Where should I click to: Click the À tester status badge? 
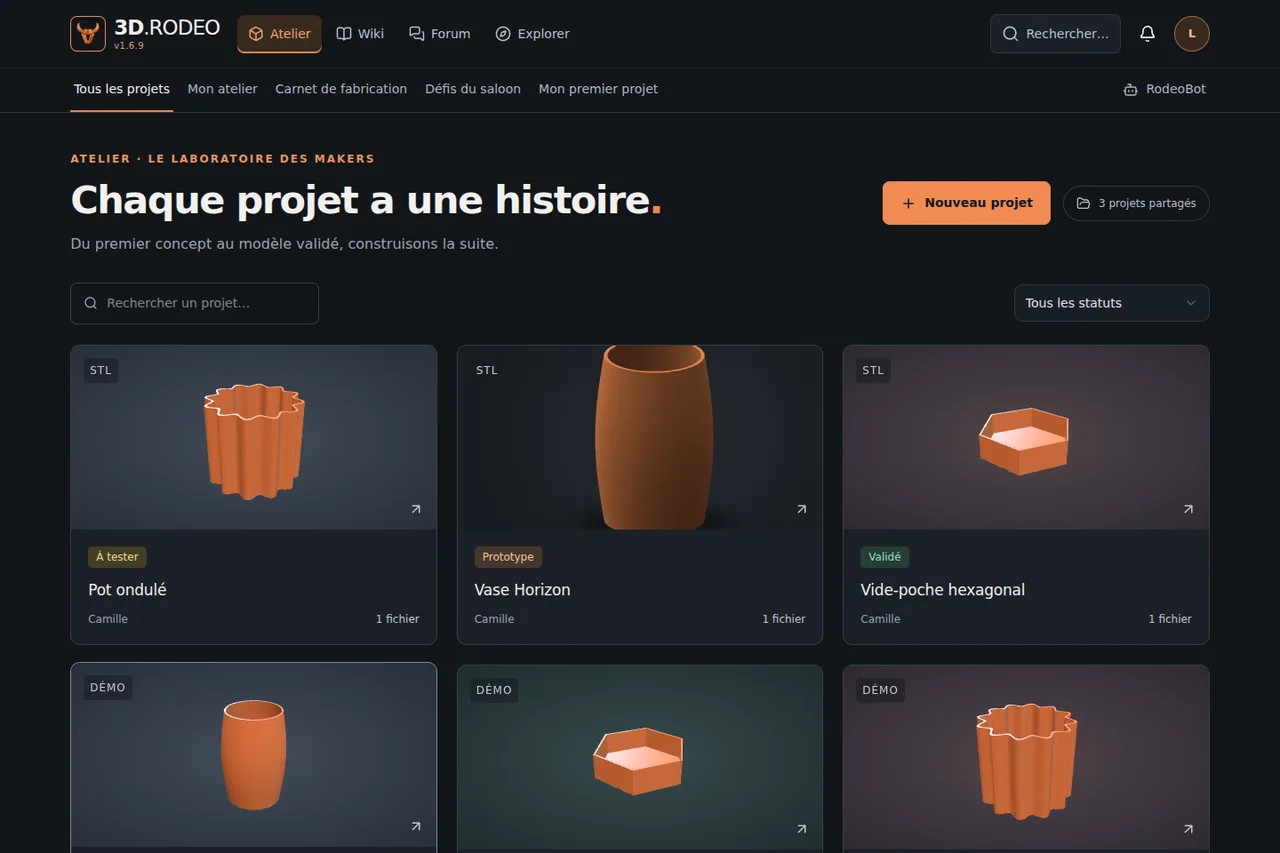click(x=117, y=557)
